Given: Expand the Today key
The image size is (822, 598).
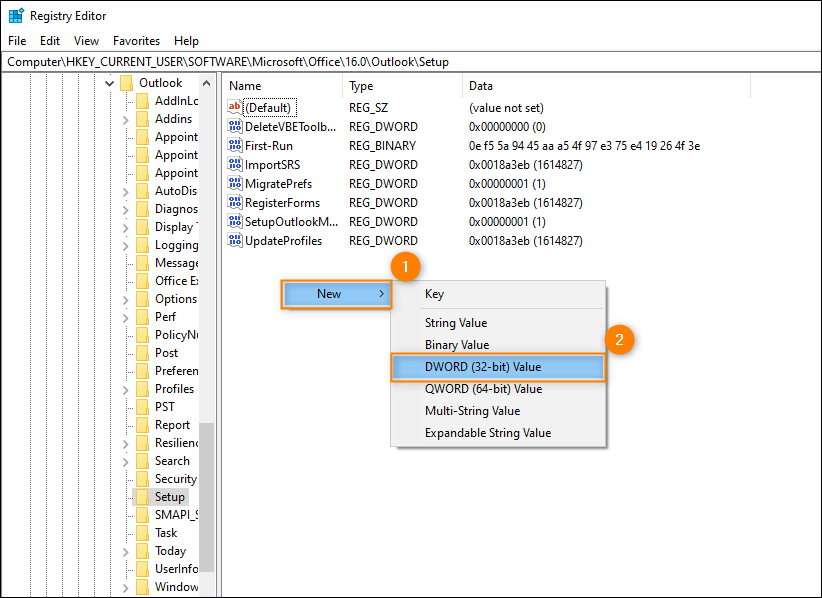Looking at the screenshot, I should pyautogui.click(x=125, y=552).
